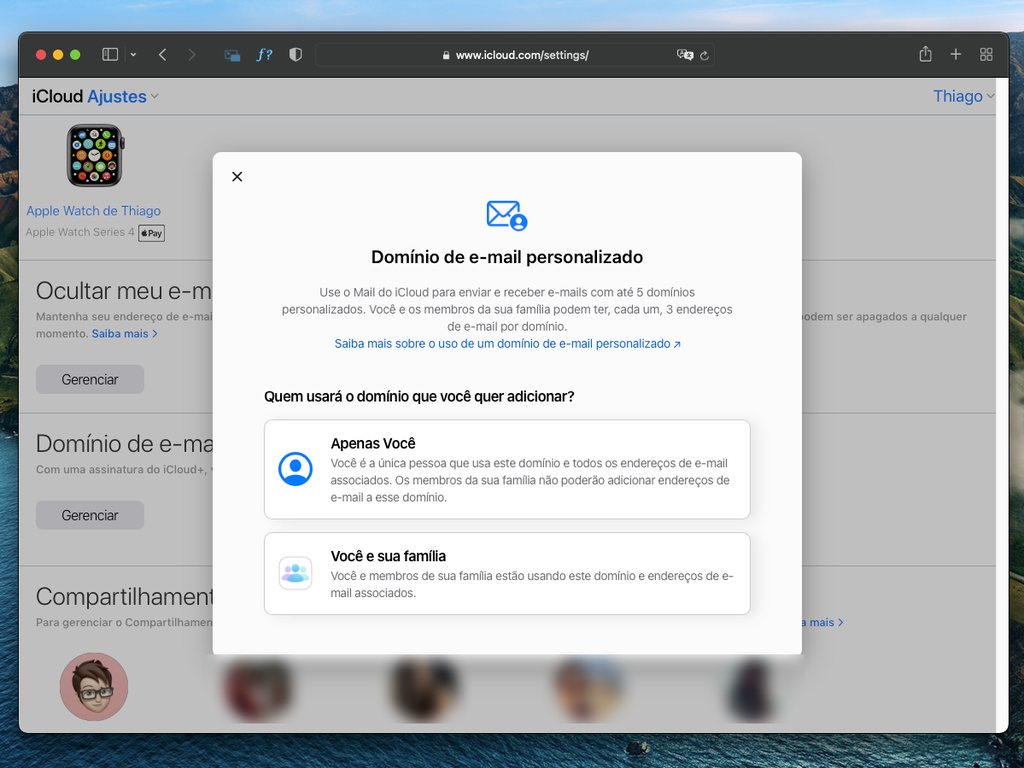Close the custom email domain dialog
Viewport: 1024px width, 768px height.
click(x=237, y=176)
